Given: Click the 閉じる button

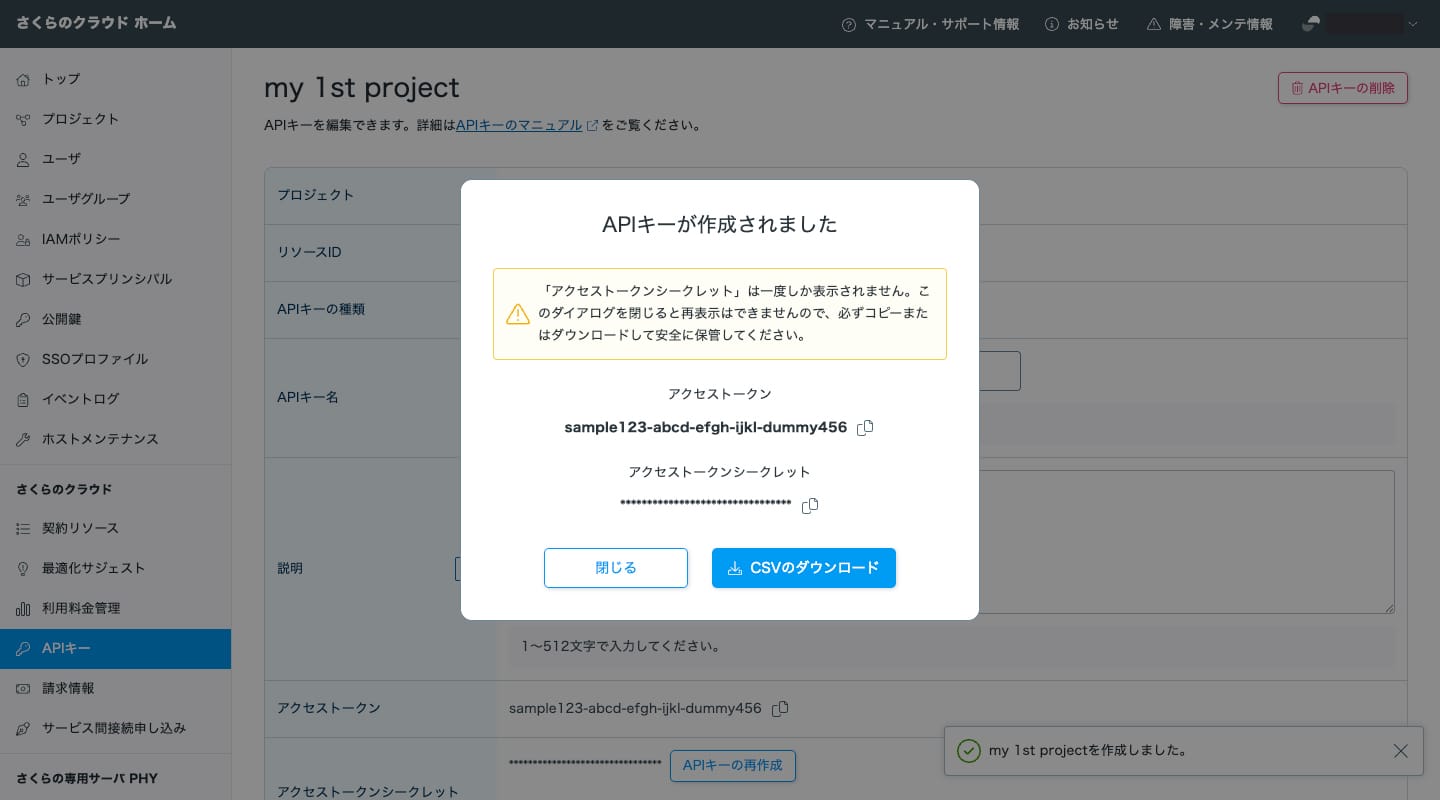Looking at the screenshot, I should (x=616, y=568).
